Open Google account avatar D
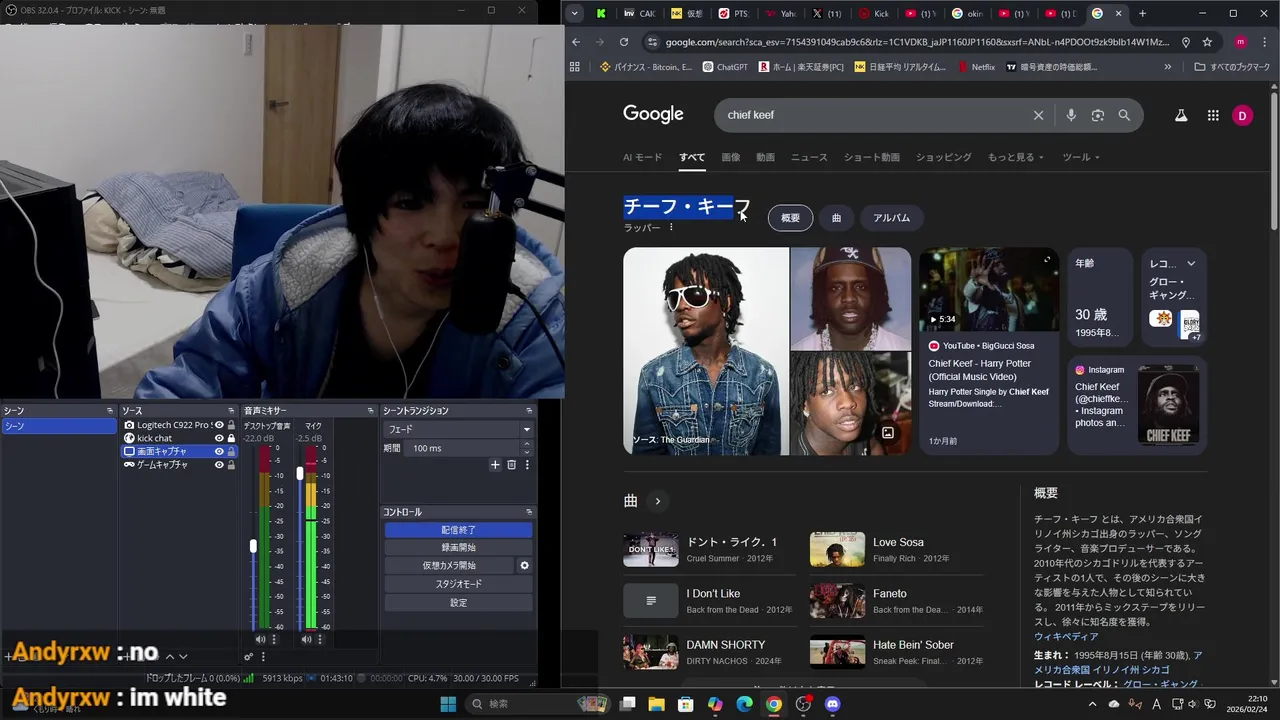The height and width of the screenshot is (720, 1280). (x=1242, y=115)
